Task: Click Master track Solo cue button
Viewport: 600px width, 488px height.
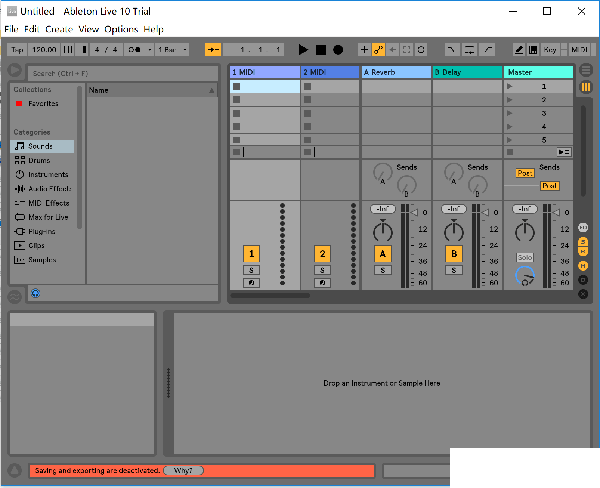Action: [525, 258]
